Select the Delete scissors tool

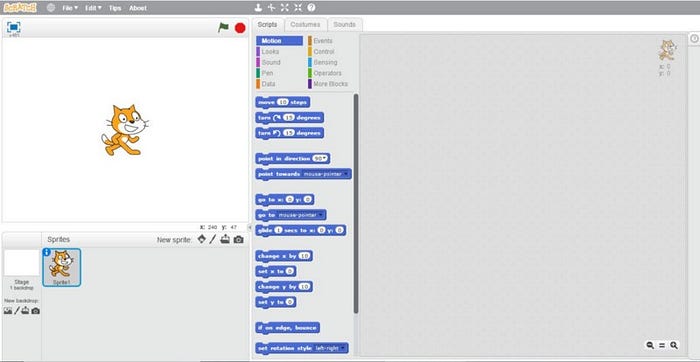271,8
